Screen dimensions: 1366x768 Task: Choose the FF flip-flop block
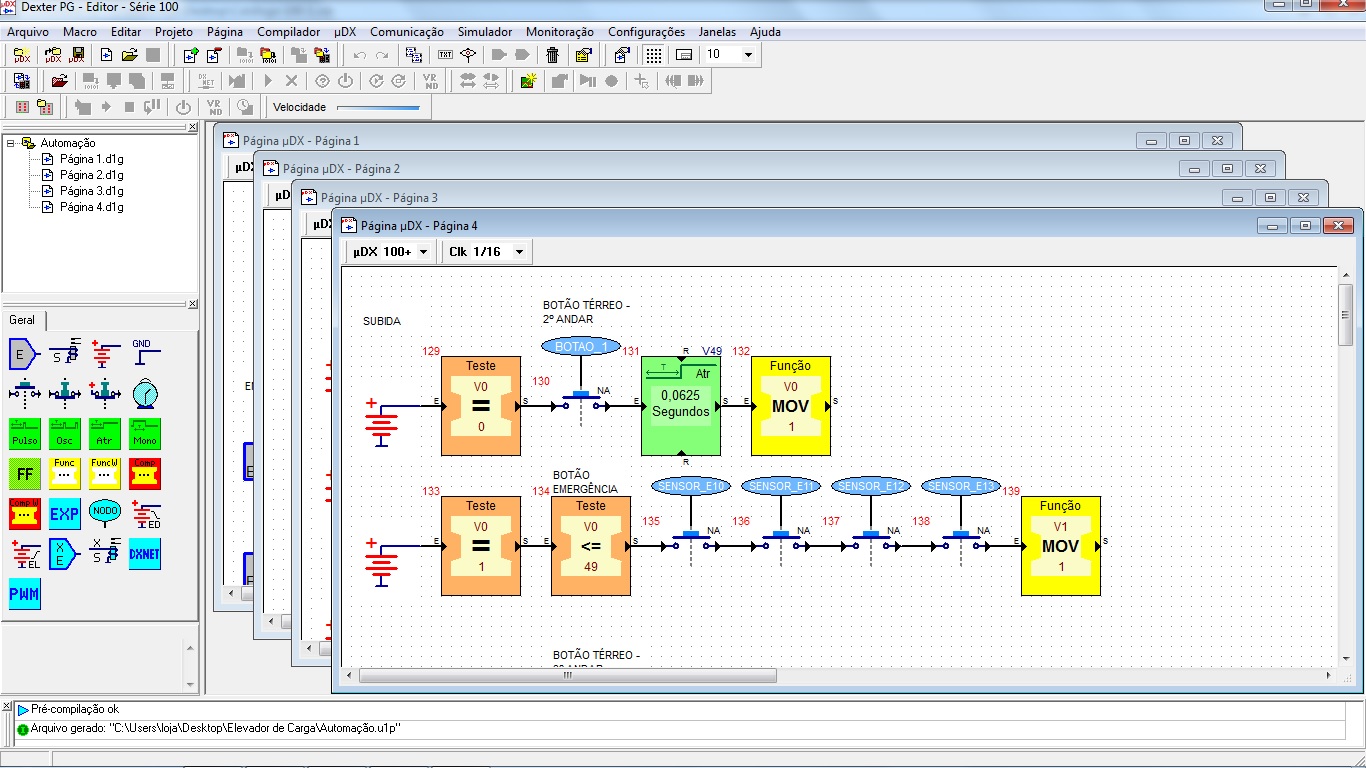click(24, 473)
